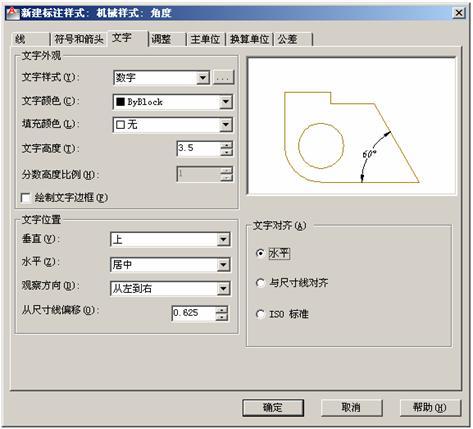Click the AutoCAD icon in title bar
The image size is (473, 429).
(12, 13)
